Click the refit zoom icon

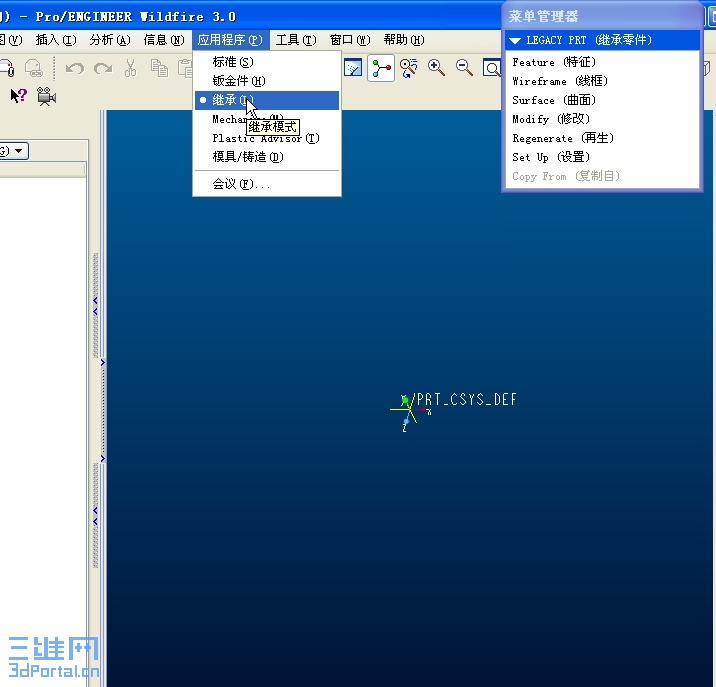[492, 68]
